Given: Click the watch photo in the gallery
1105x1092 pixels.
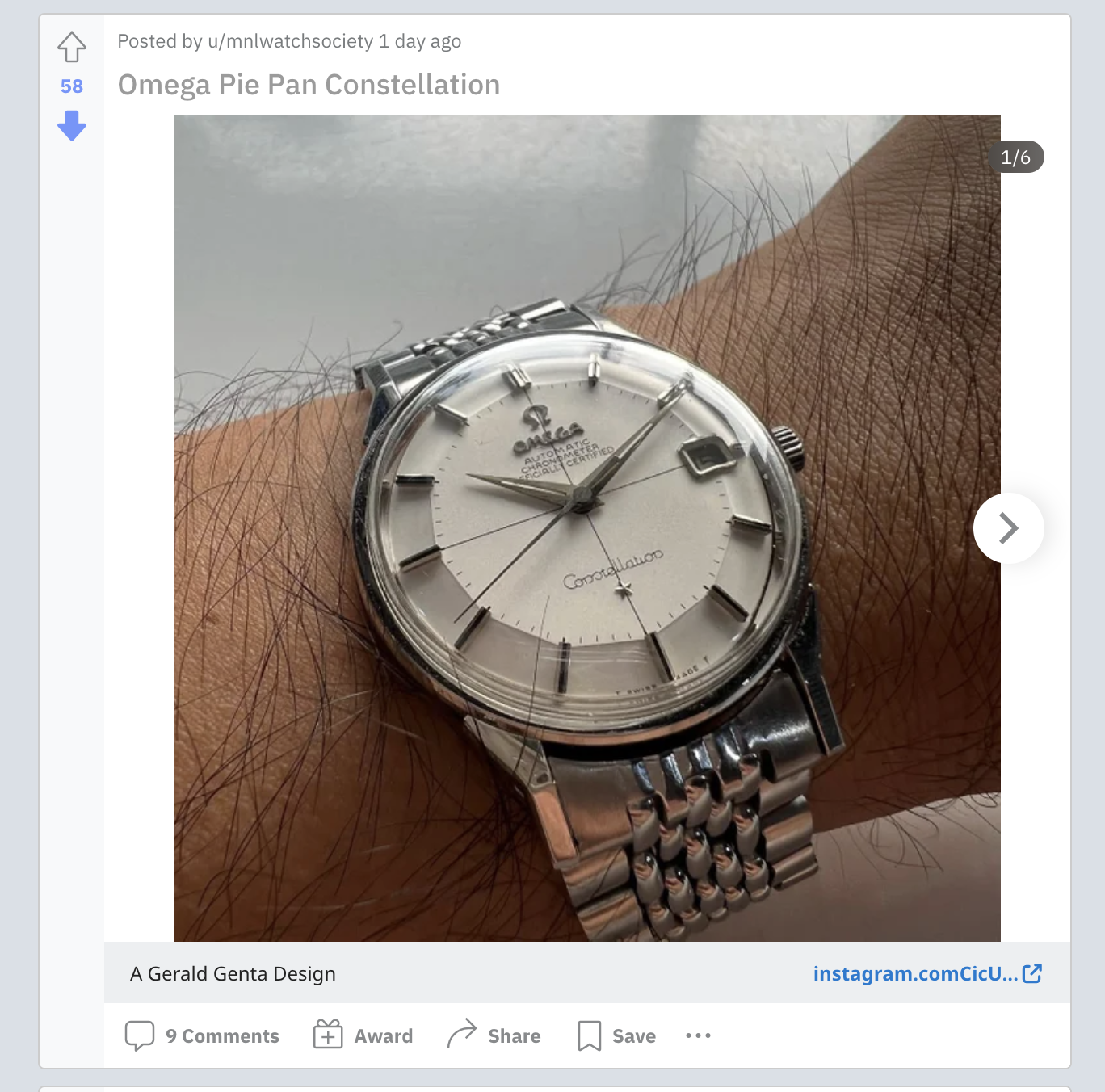Looking at the screenshot, I should (x=587, y=528).
